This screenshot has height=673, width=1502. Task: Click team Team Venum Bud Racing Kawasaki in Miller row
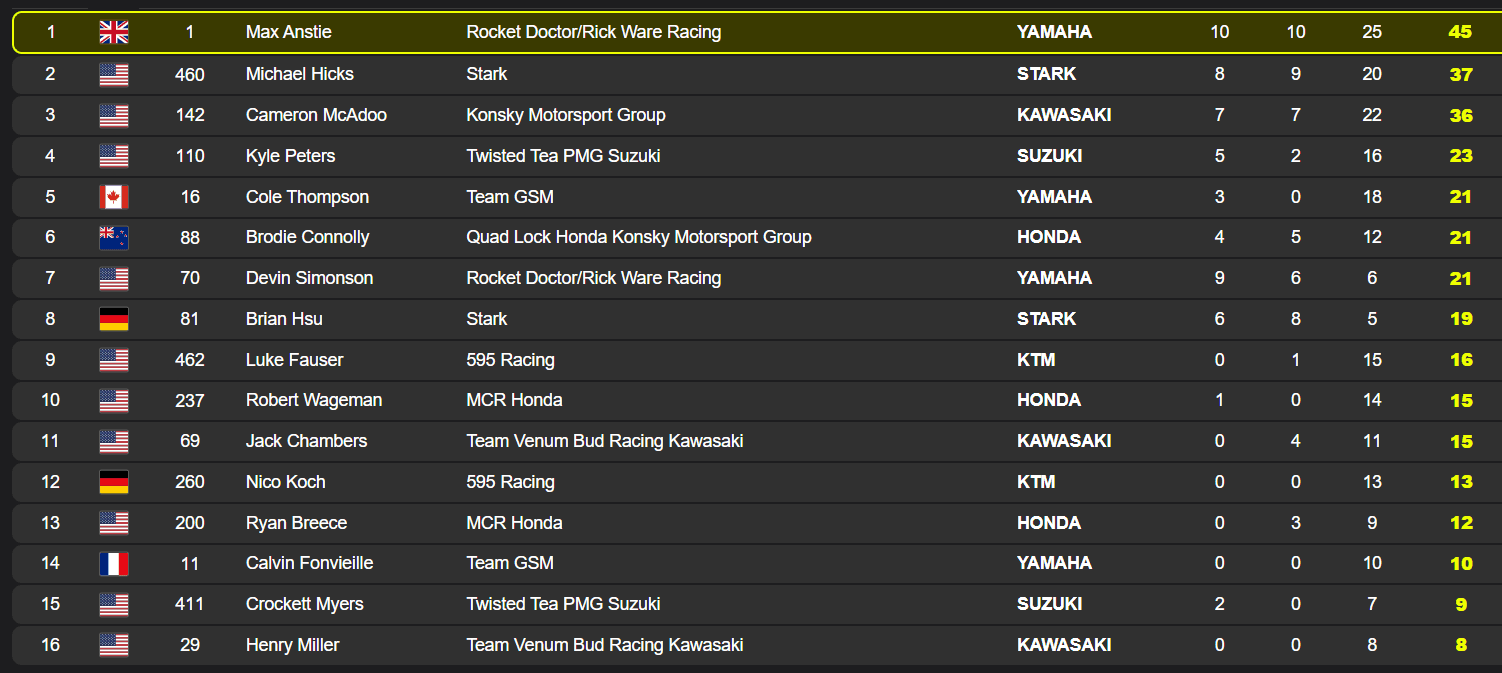coord(605,645)
